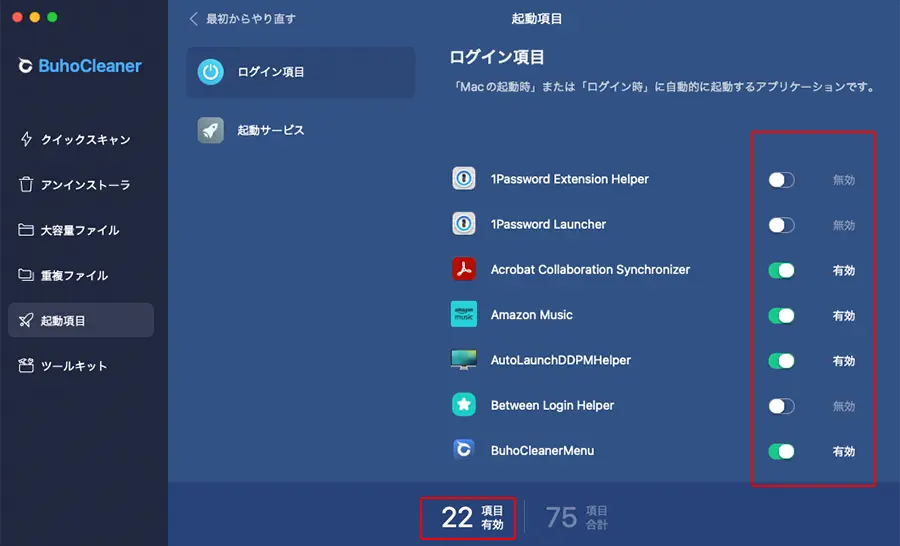This screenshot has width=900, height=546.
Task: Click the yellow minimize window button
Action: [34, 17]
